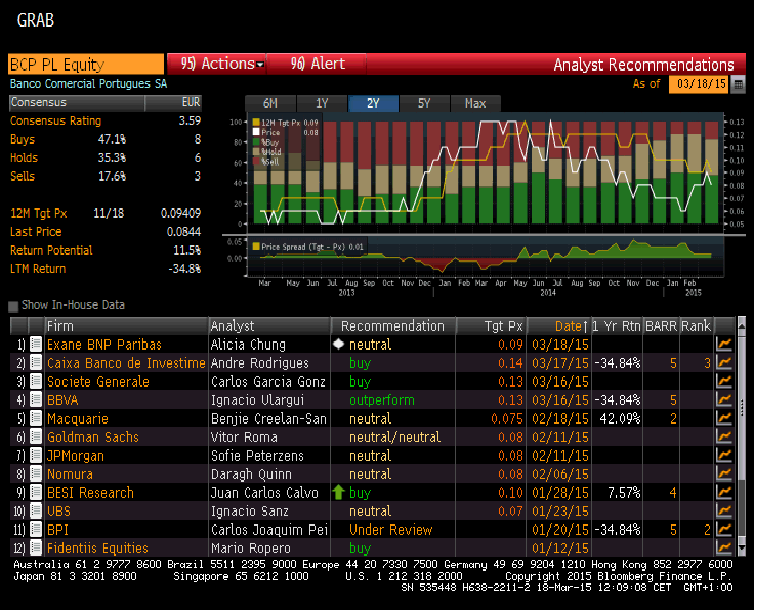This screenshot has width=768, height=614.
Task: Sort the table by the Date column
Action: (559, 326)
